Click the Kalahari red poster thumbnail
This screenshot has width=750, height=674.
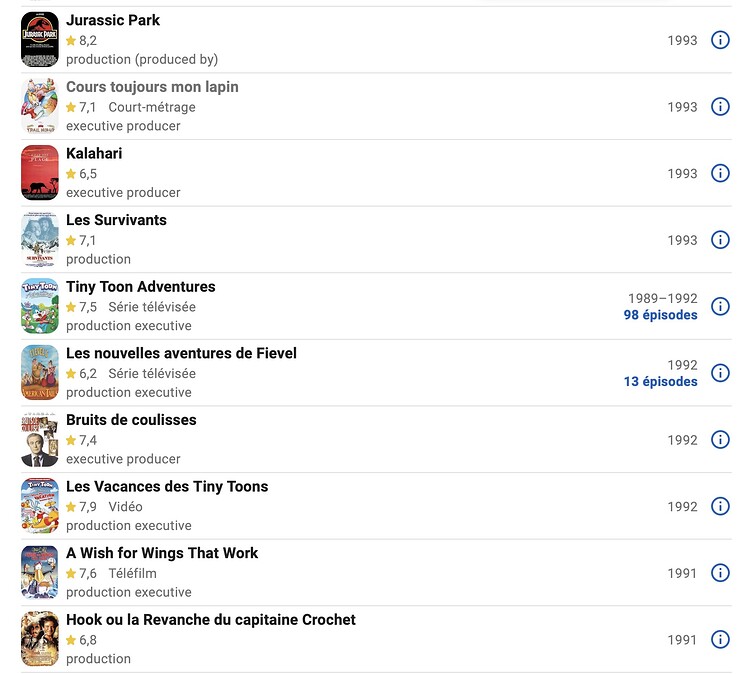(x=40, y=173)
